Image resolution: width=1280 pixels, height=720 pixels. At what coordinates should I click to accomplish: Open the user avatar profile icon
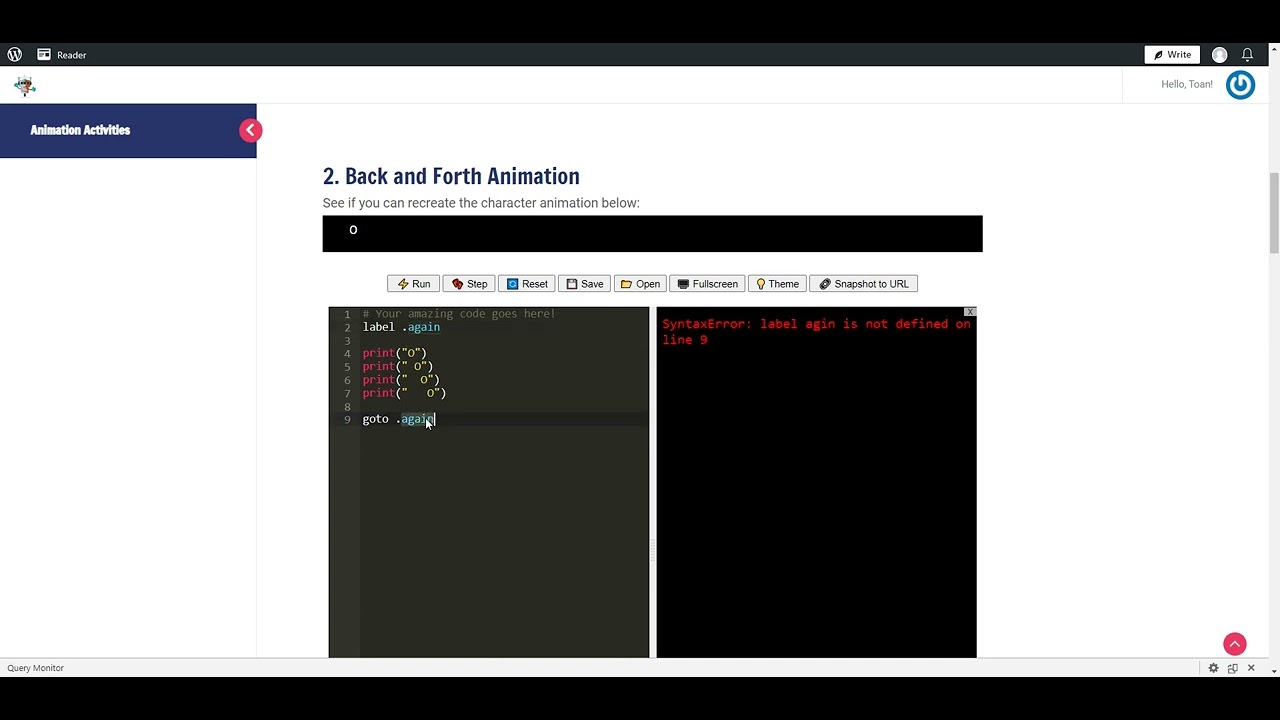(x=1219, y=55)
